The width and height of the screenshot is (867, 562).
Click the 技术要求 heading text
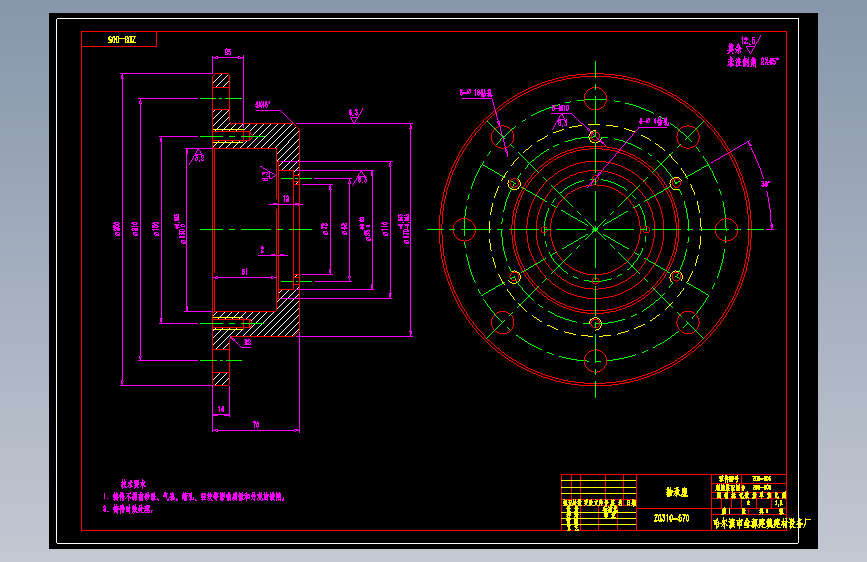click(133, 484)
